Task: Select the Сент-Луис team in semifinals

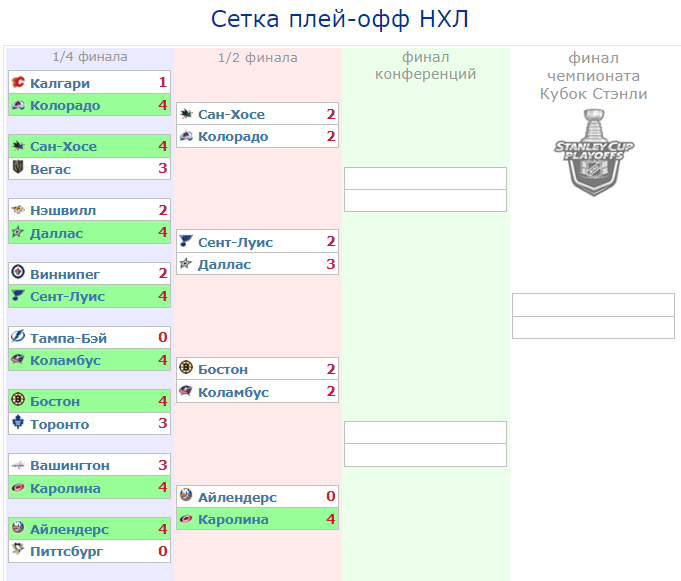Action: (235, 242)
